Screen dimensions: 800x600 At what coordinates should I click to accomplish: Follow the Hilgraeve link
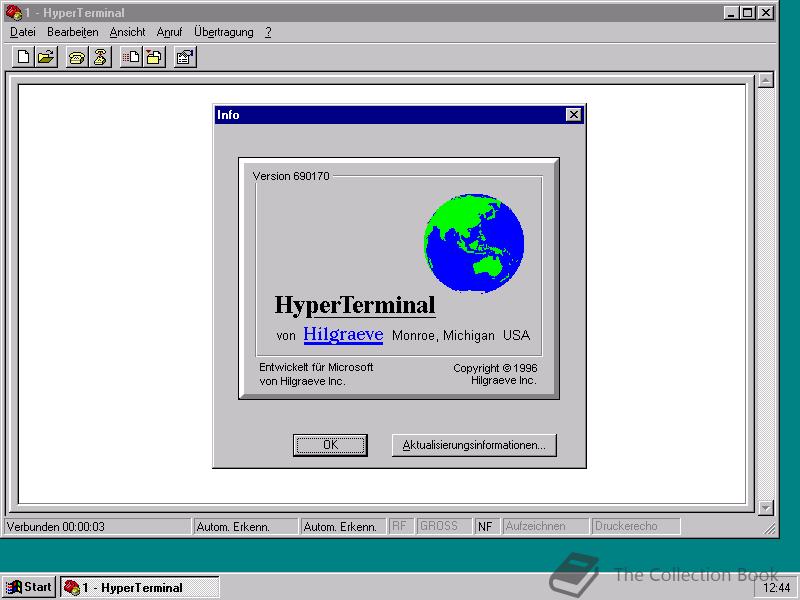343,335
